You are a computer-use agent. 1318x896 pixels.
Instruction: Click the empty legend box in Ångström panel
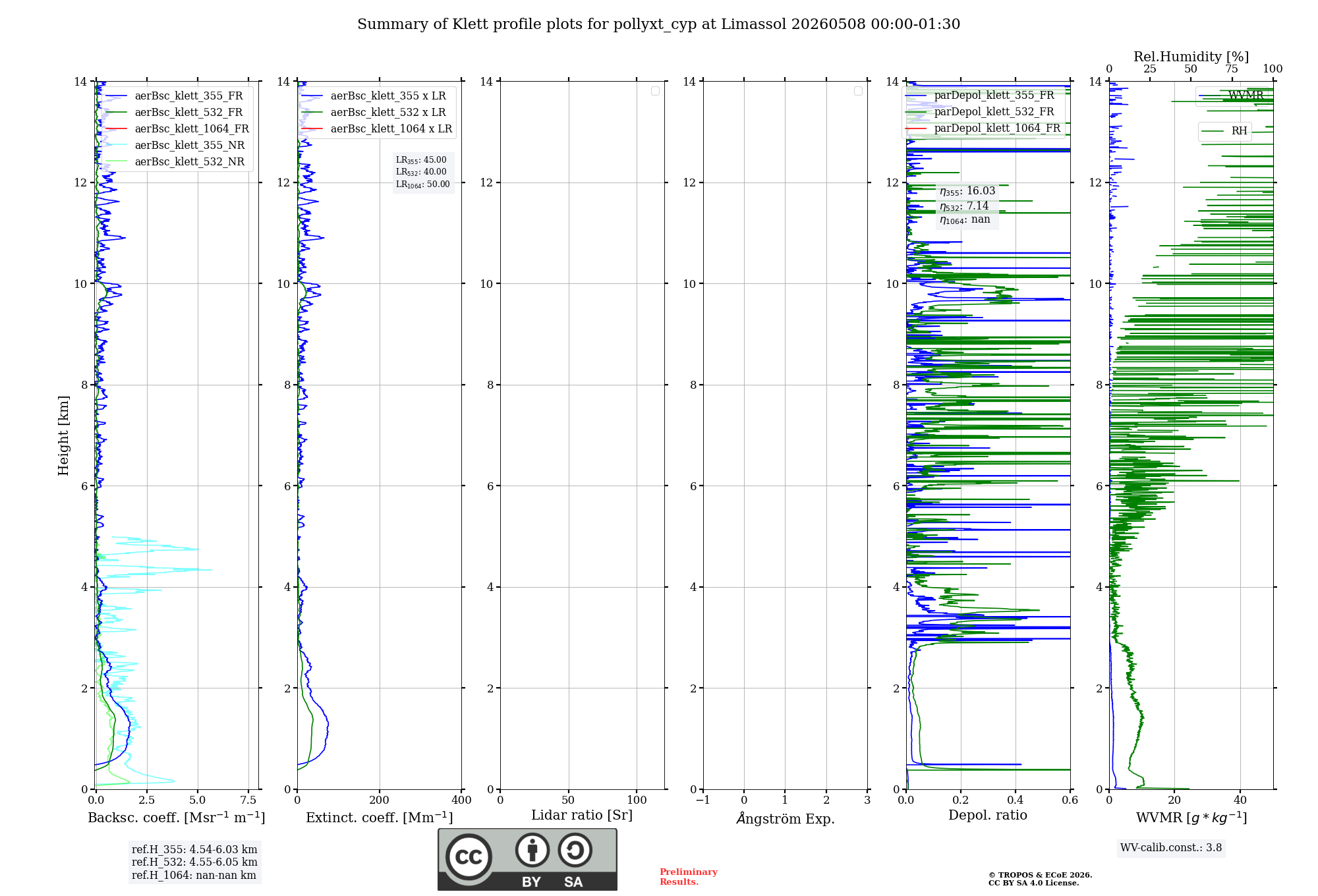point(858,91)
